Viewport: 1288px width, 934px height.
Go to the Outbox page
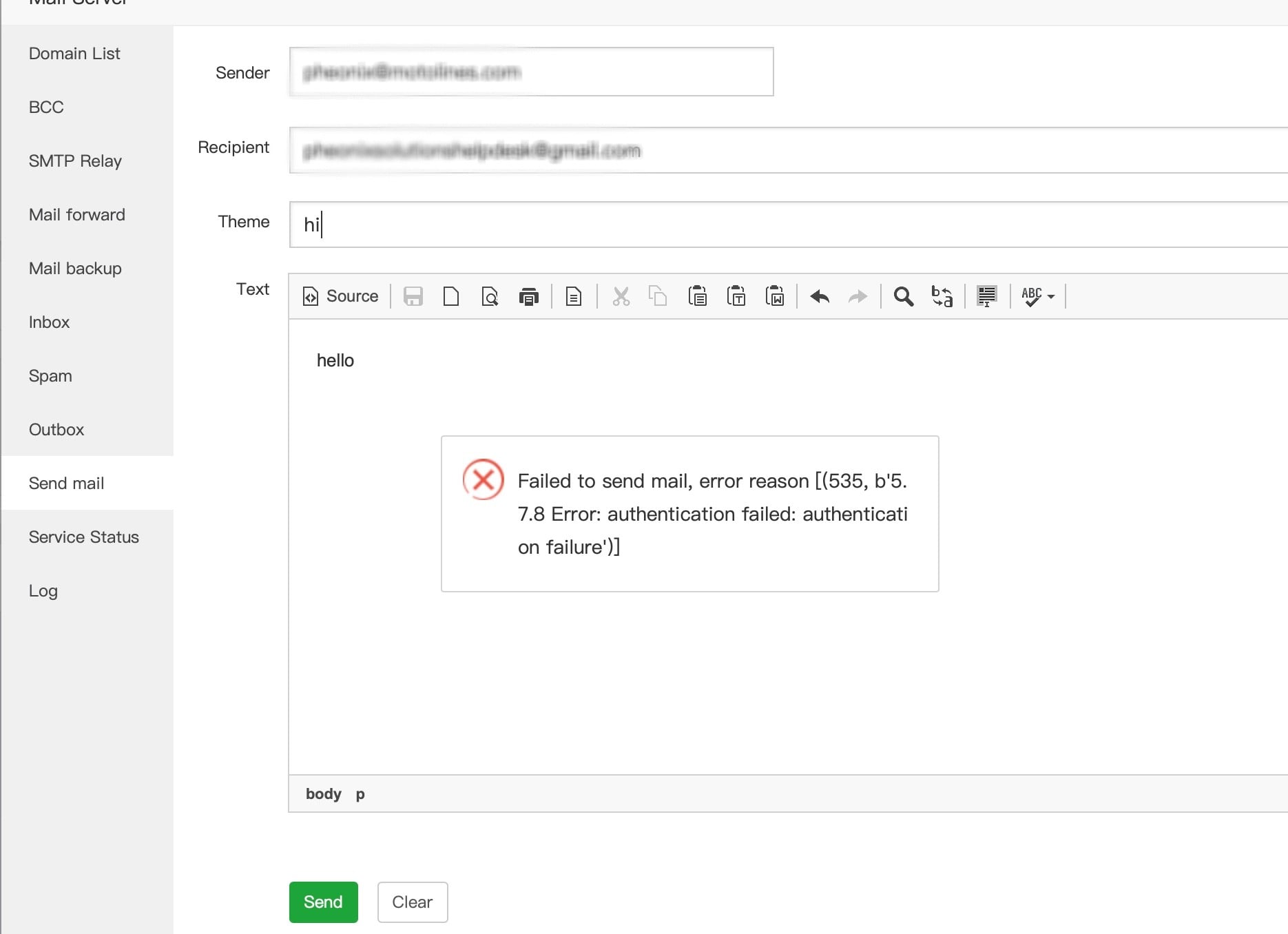pos(56,430)
